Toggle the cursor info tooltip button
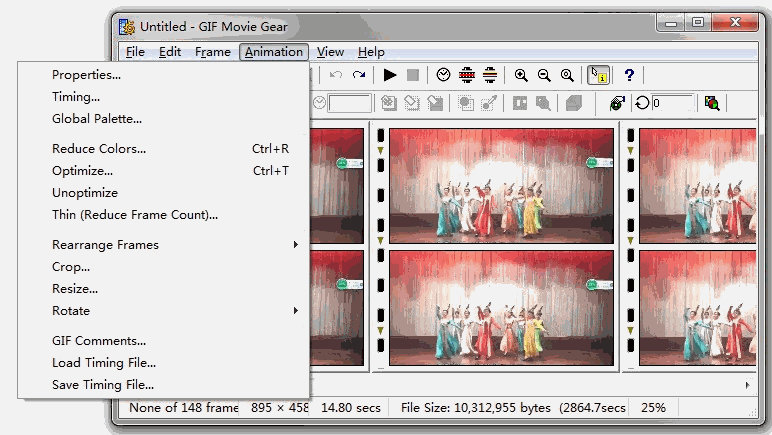 (x=599, y=75)
